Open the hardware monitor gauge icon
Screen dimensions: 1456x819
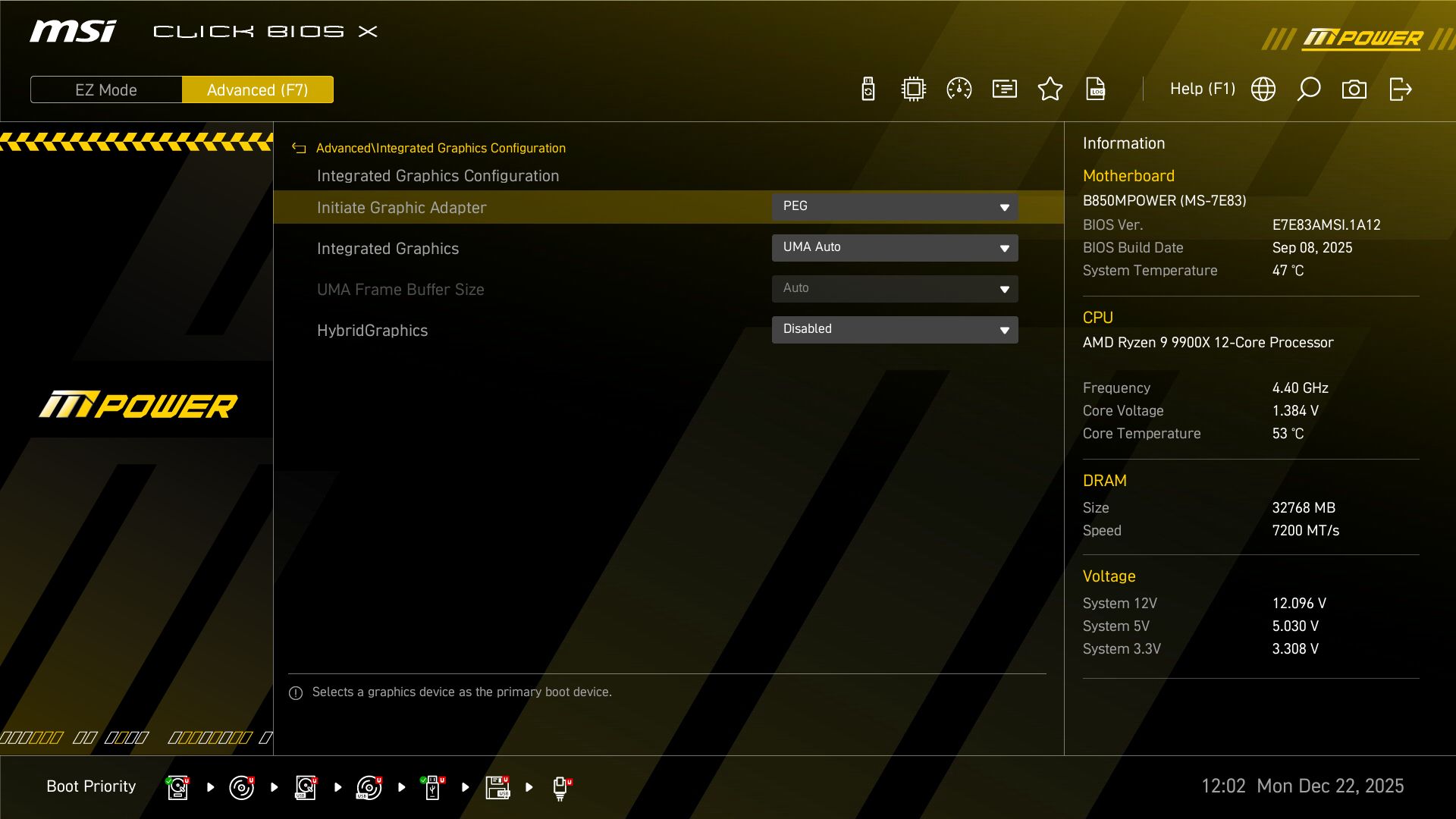coord(959,89)
